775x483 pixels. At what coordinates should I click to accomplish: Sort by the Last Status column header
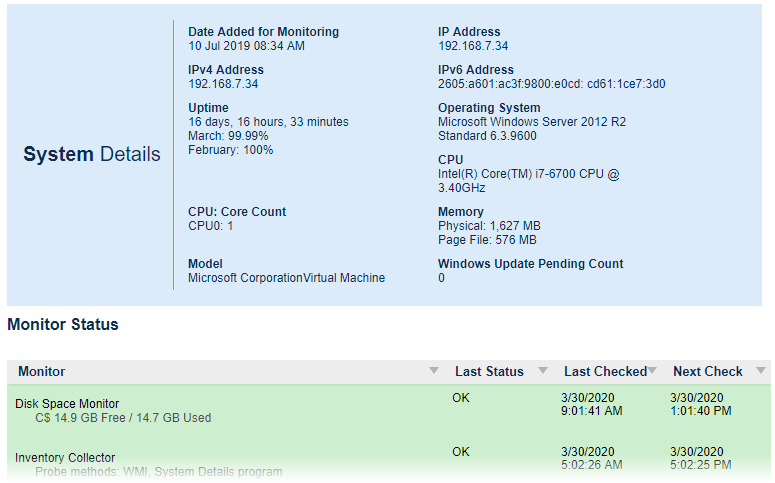tap(489, 372)
